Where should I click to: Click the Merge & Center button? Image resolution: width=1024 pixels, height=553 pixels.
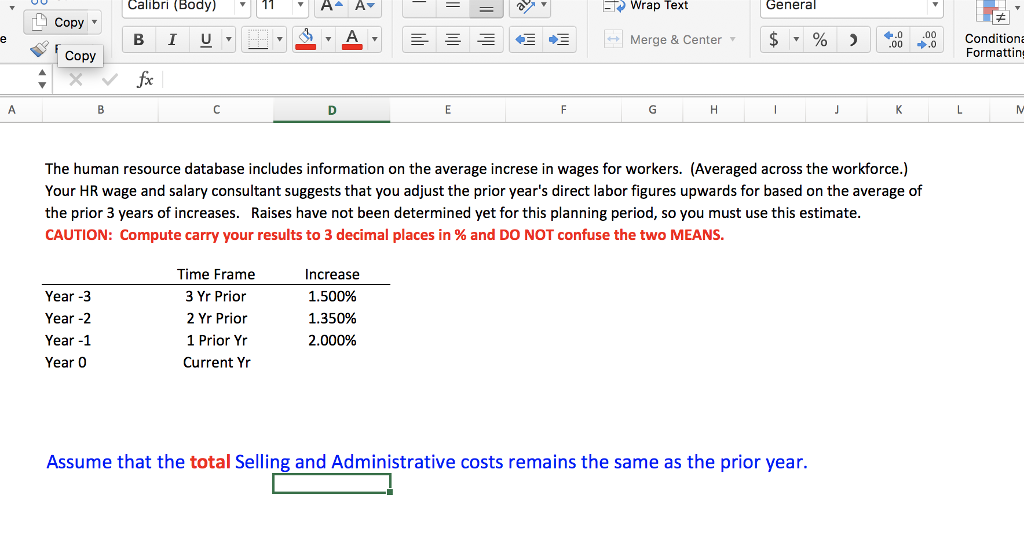670,40
